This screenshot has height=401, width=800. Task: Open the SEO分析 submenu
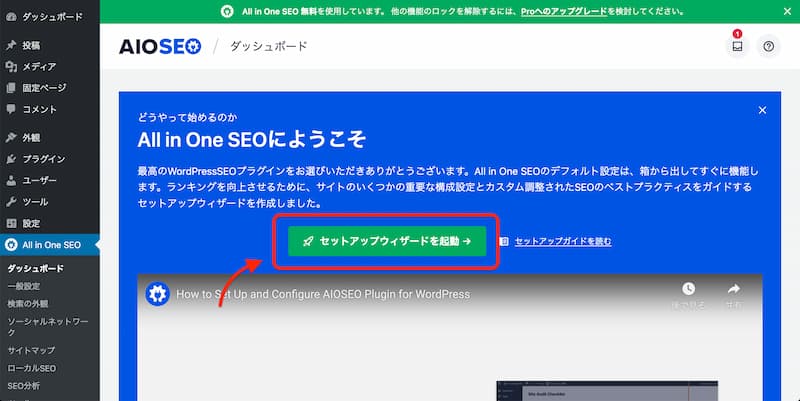coord(23,386)
